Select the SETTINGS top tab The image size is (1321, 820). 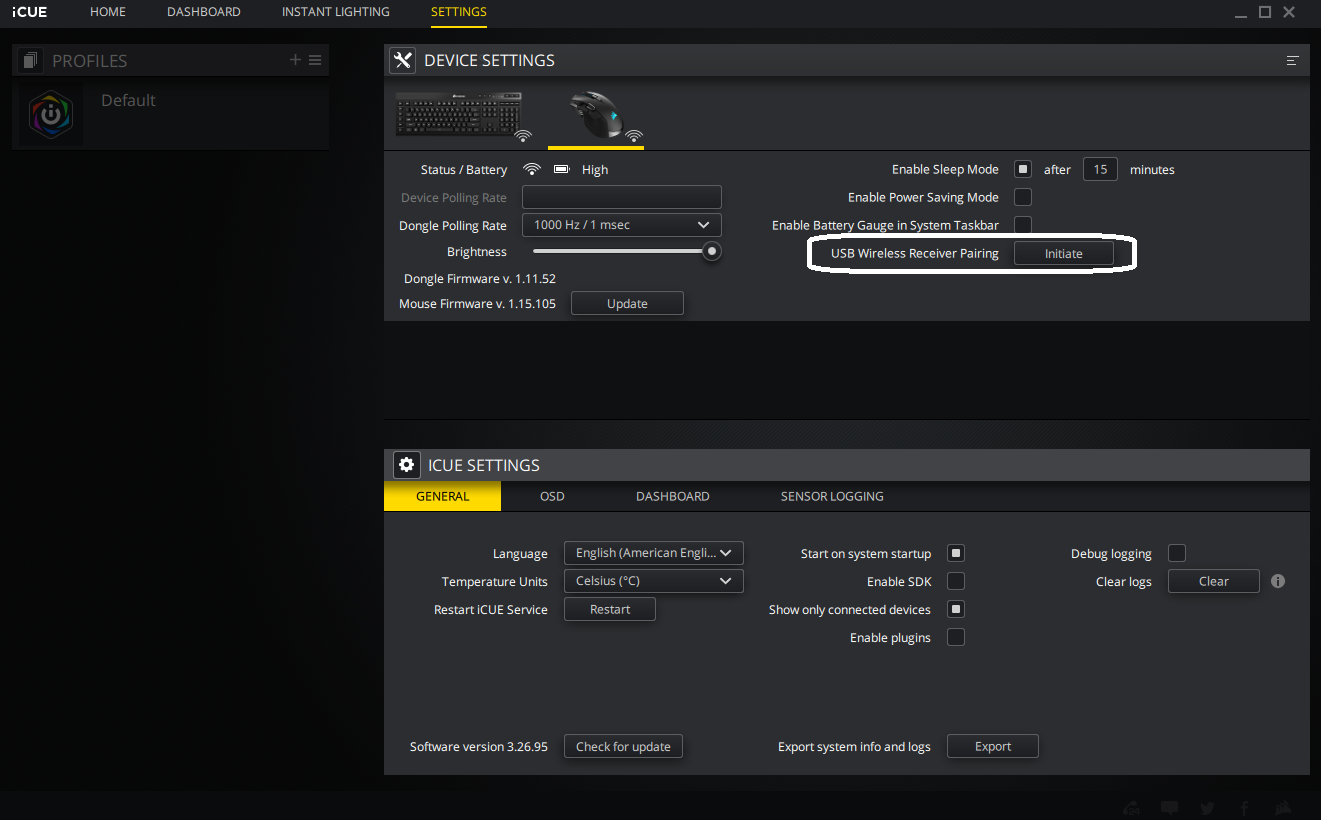coord(459,12)
